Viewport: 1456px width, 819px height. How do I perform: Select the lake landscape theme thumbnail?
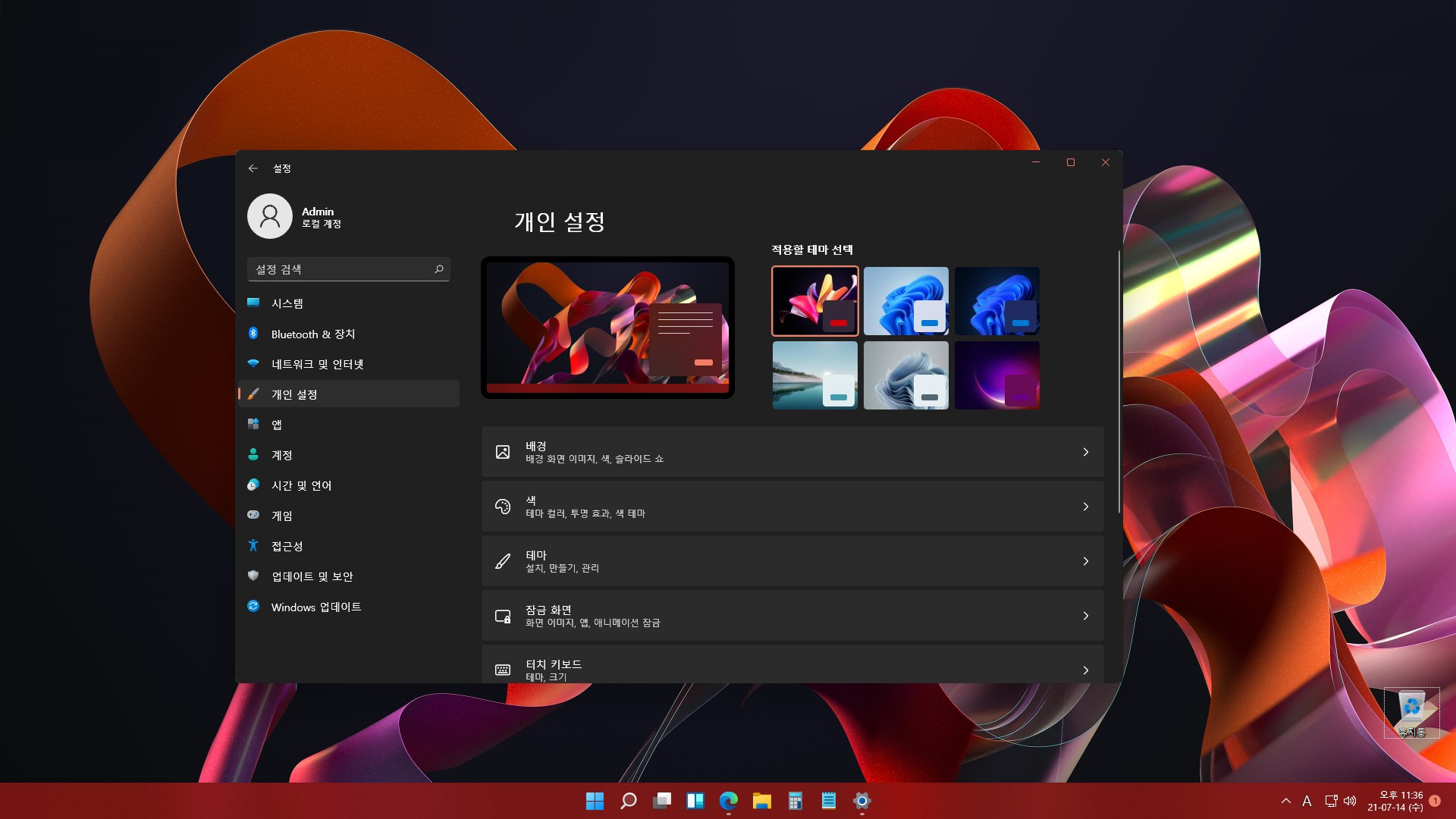815,375
